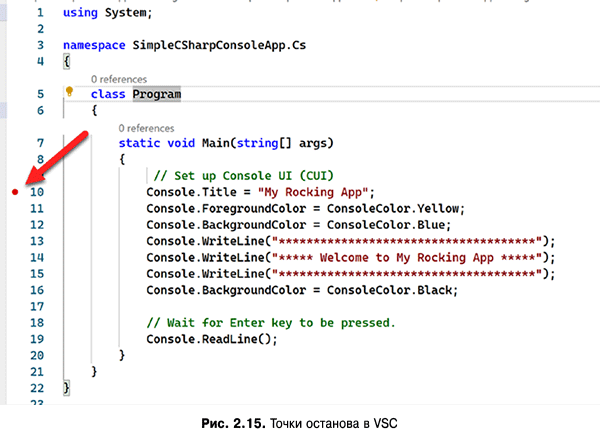Click the lightbulb quick actions icon

tap(70, 93)
